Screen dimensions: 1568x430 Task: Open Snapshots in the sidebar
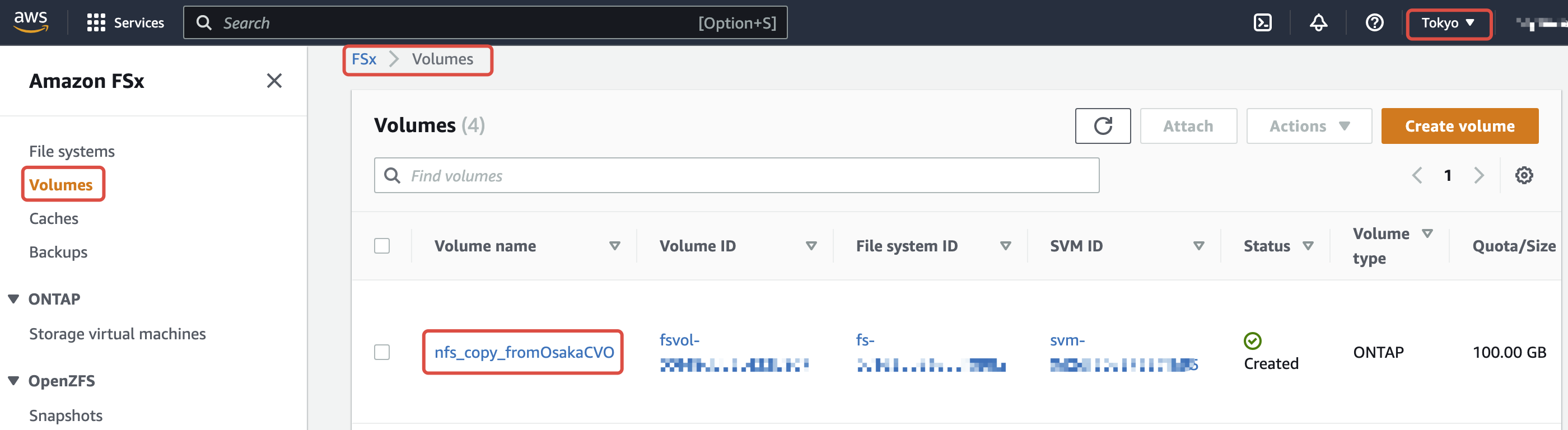(66, 415)
